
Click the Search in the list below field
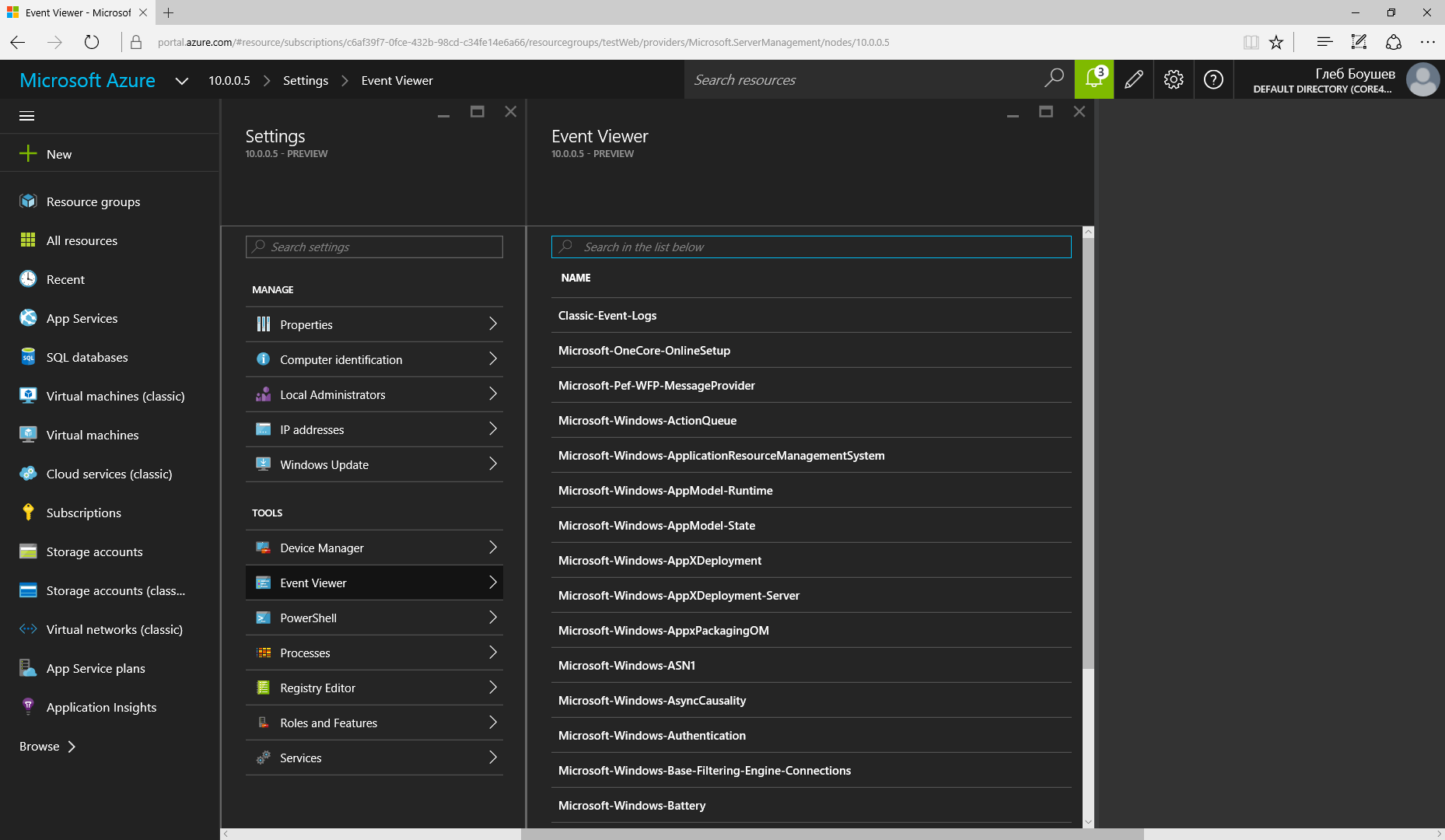coord(811,247)
